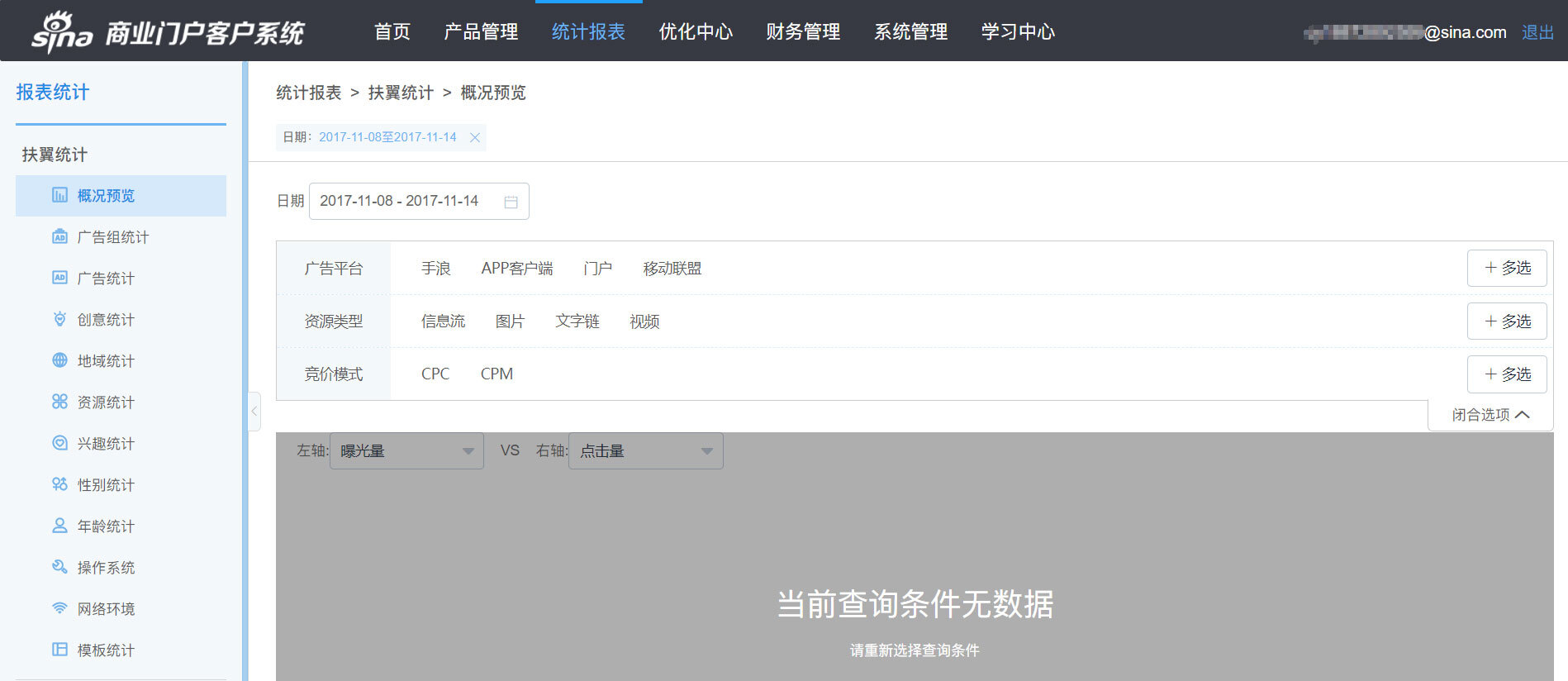Click the 性别统计 gender icon
1568x681 pixels.
[x=59, y=484]
